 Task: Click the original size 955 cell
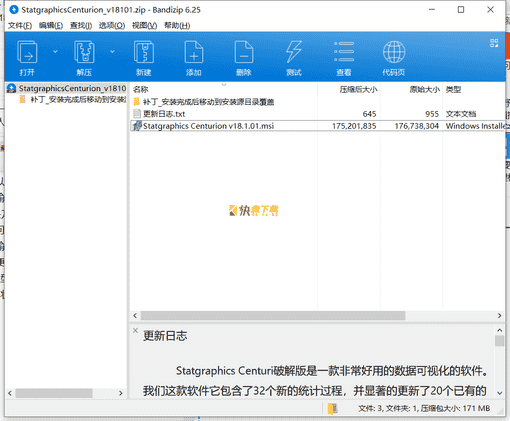432,114
